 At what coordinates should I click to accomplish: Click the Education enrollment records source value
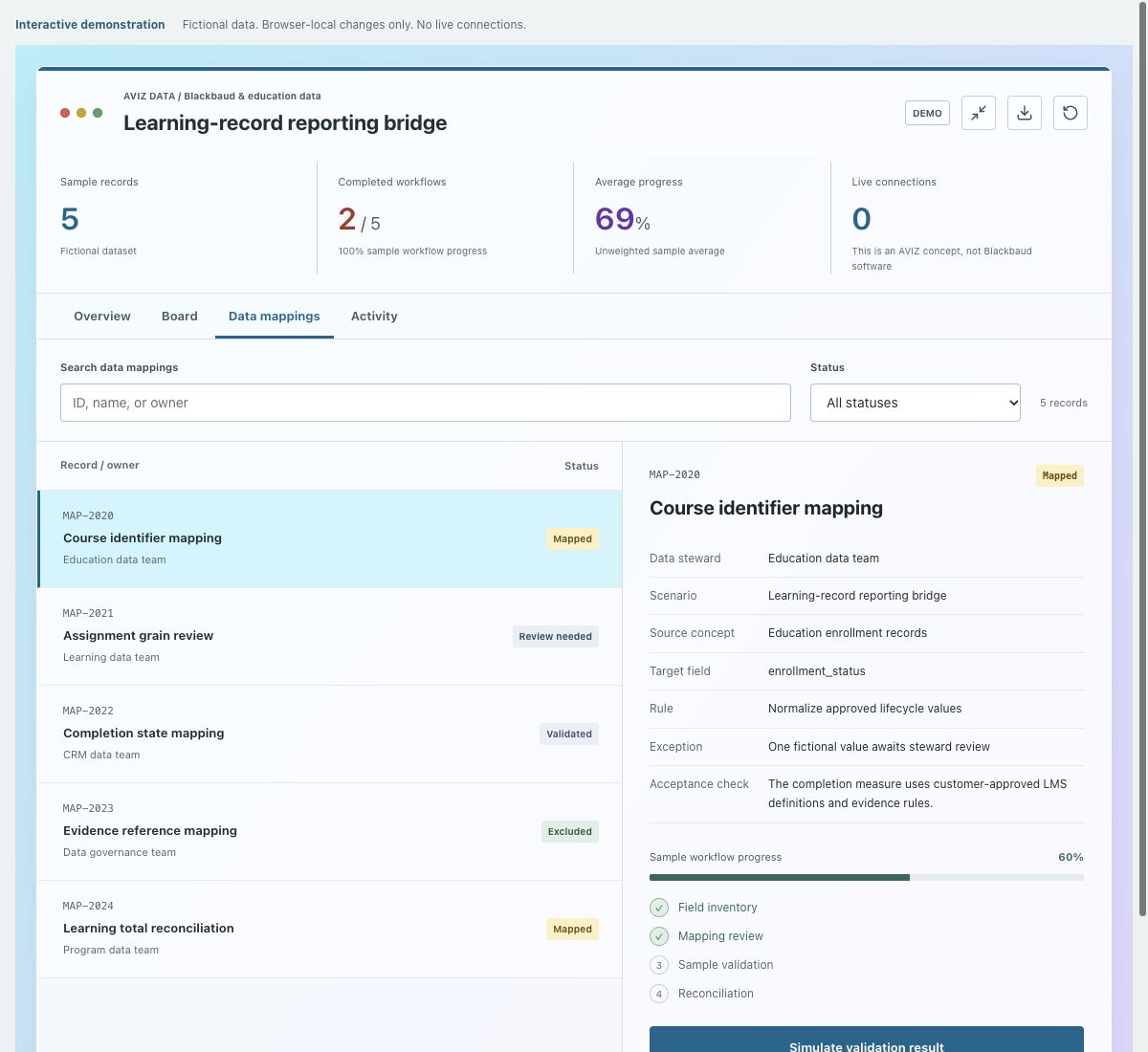pyautogui.click(x=848, y=633)
